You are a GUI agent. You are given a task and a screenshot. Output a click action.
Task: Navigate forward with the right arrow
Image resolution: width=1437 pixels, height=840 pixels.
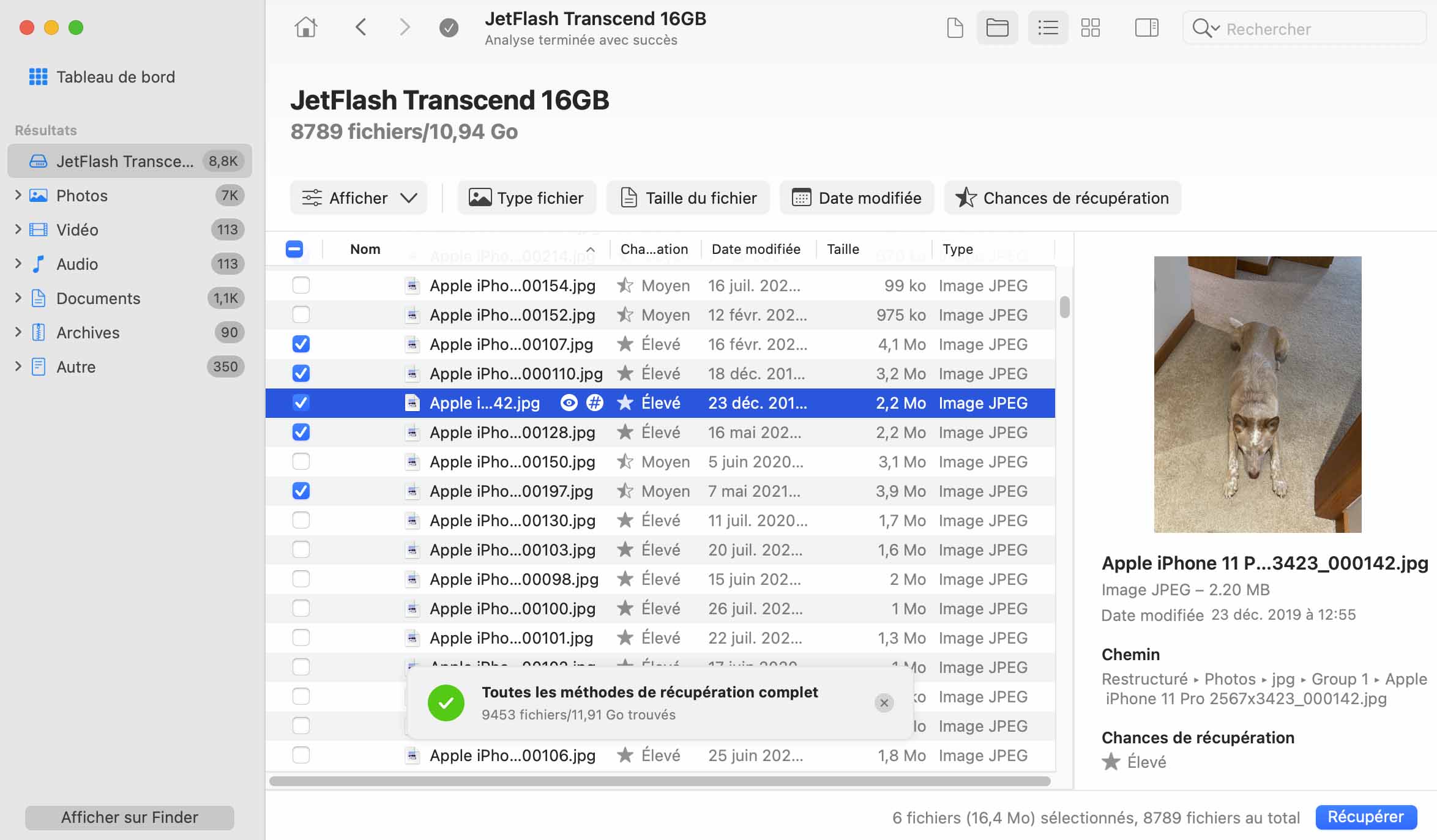405,28
